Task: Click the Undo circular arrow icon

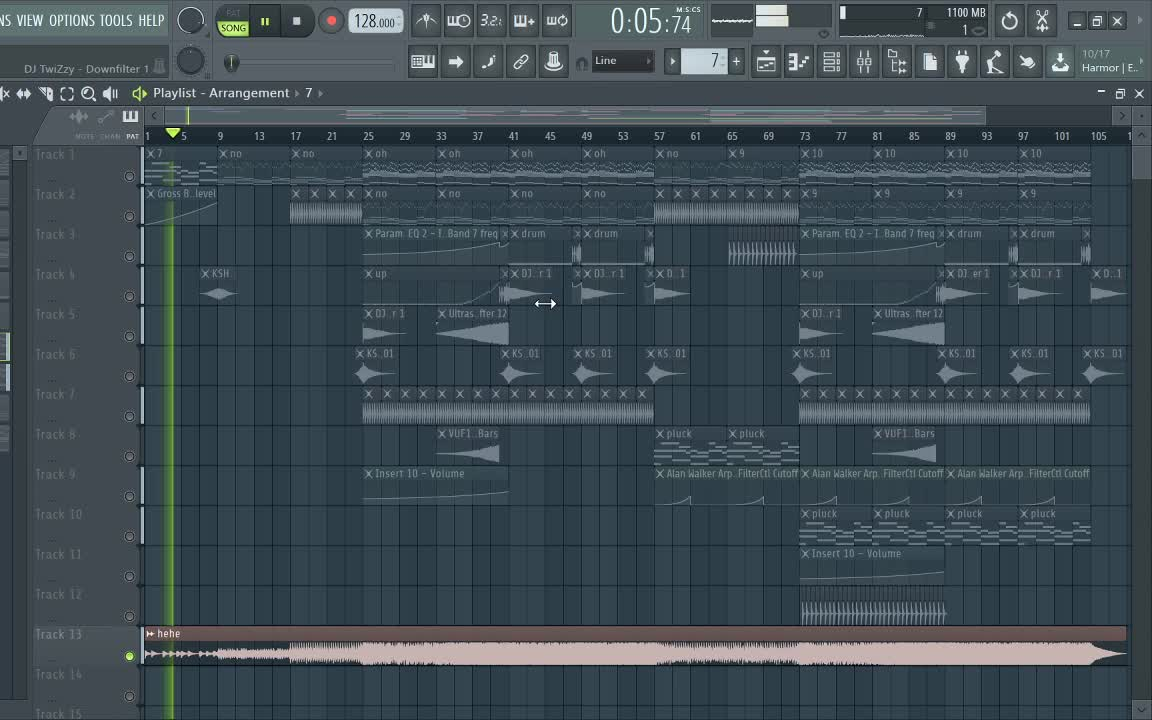Action: [x=1009, y=20]
